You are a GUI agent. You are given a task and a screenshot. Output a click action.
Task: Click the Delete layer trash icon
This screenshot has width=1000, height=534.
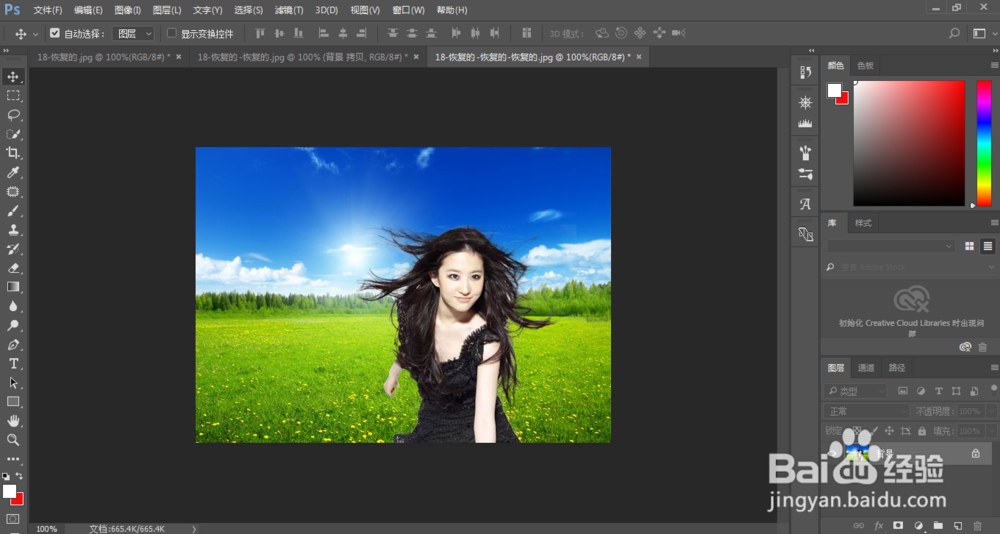pyautogui.click(x=978, y=525)
